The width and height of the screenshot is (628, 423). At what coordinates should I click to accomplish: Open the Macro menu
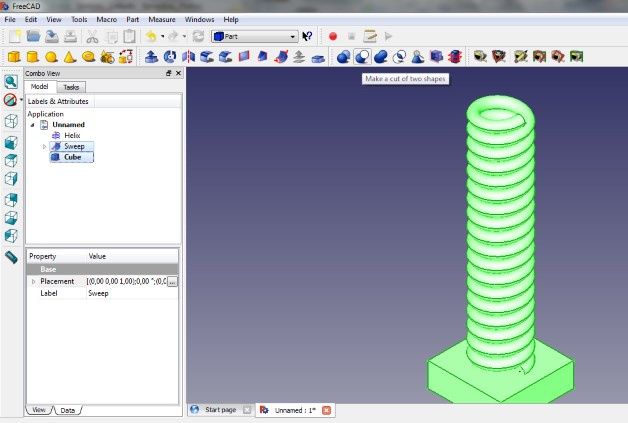(107, 19)
